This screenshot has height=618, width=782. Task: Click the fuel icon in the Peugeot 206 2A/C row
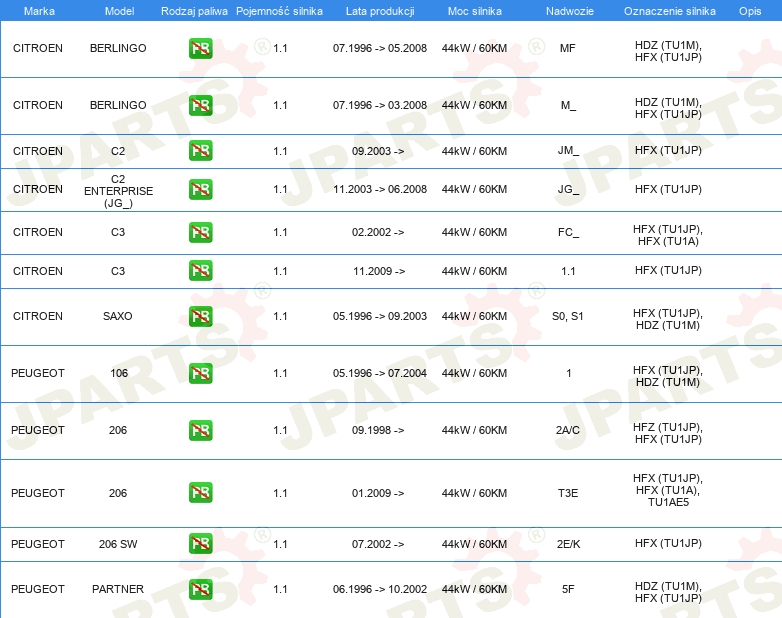coord(200,430)
